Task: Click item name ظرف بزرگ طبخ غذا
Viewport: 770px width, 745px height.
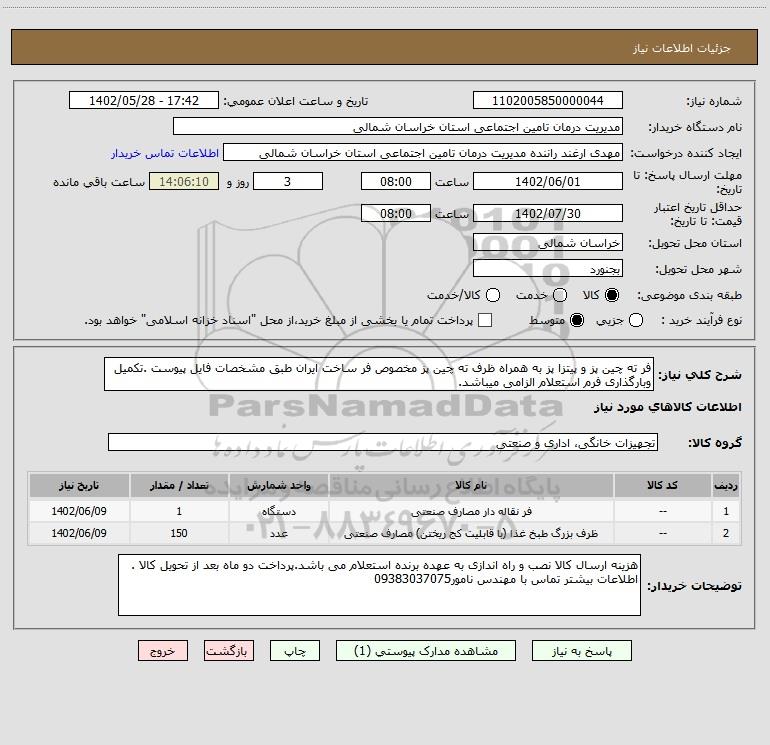Action: point(471,533)
